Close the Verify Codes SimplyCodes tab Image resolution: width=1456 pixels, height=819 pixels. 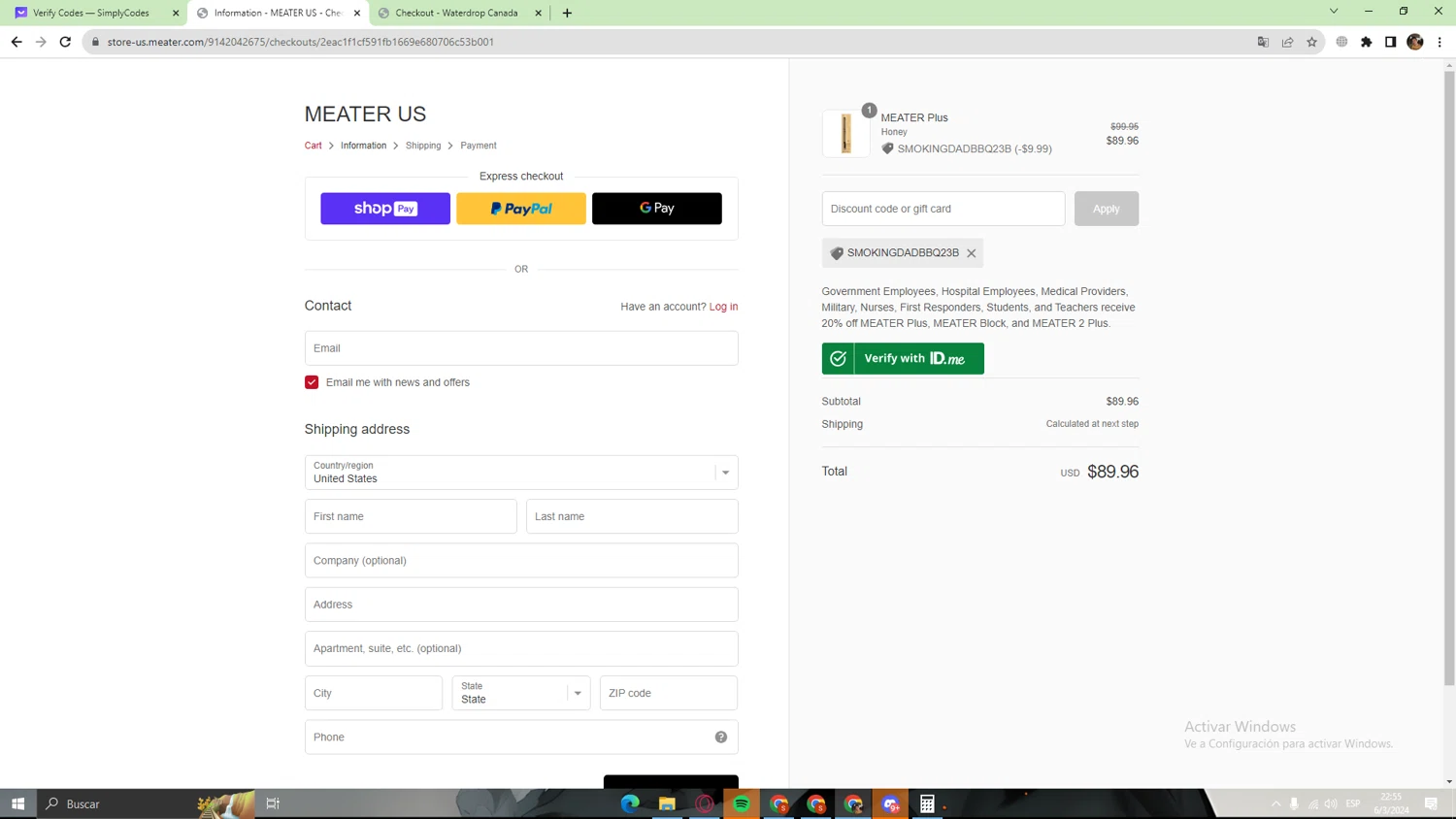(x=176, y=14)
